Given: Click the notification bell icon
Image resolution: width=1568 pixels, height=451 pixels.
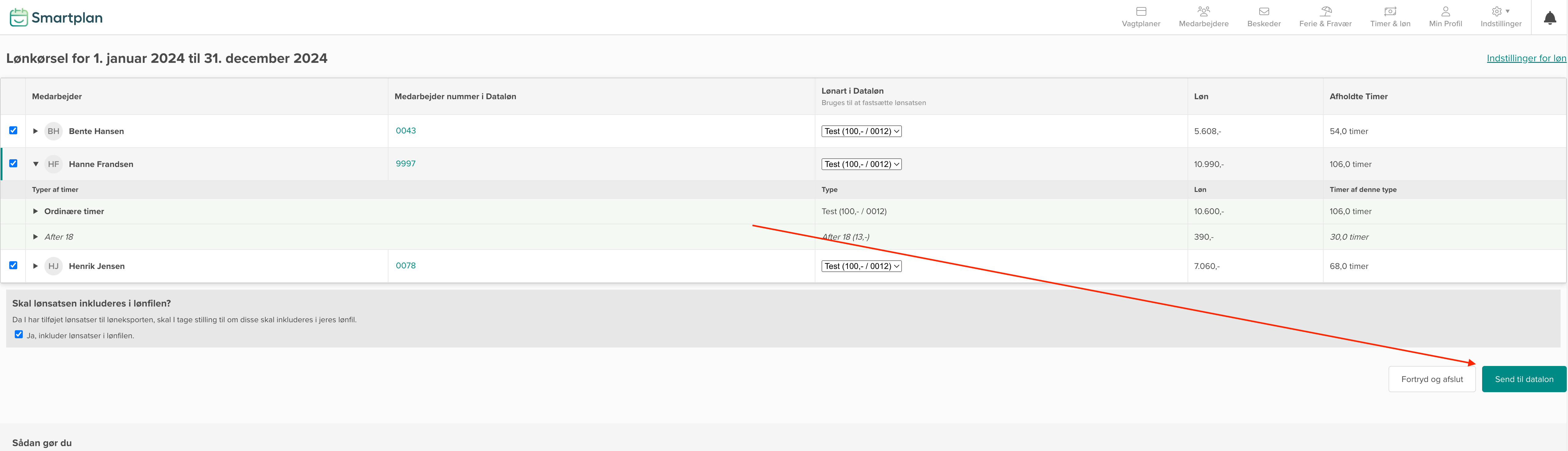Looking at the screenshot, I should [1550, 18].
